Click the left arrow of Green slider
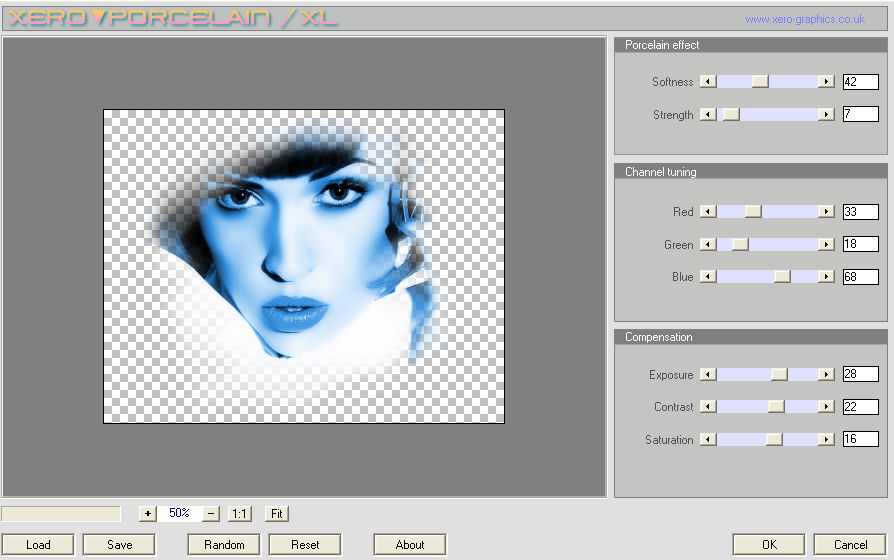The height and width of the screenshot is (560, 894). (x=708, y=245)
